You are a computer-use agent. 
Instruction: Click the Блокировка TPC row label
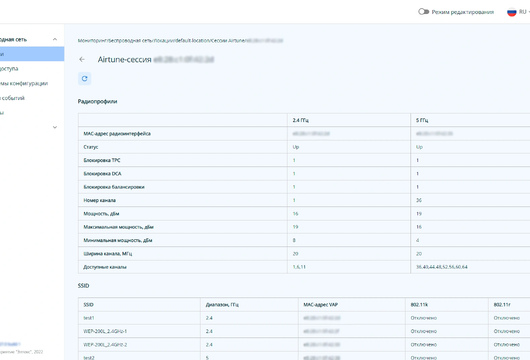[102, 160]
